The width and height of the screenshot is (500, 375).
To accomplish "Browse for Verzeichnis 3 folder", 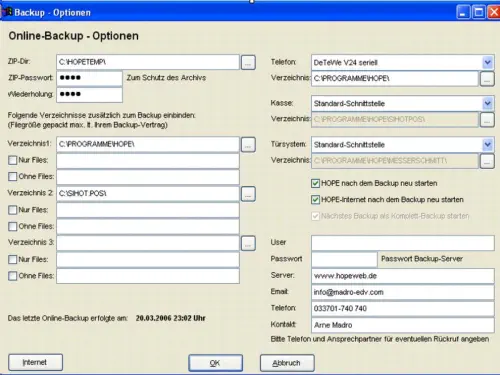I will 248,243.
